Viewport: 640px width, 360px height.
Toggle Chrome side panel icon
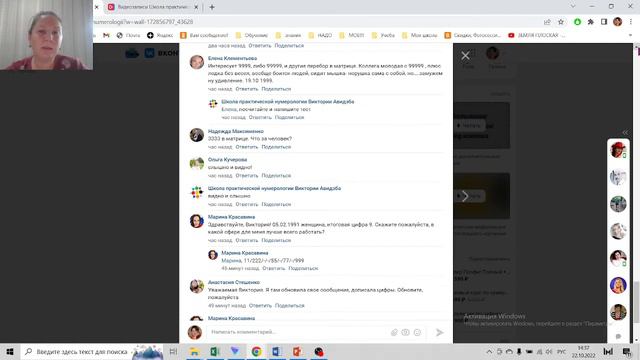point(604,22)
